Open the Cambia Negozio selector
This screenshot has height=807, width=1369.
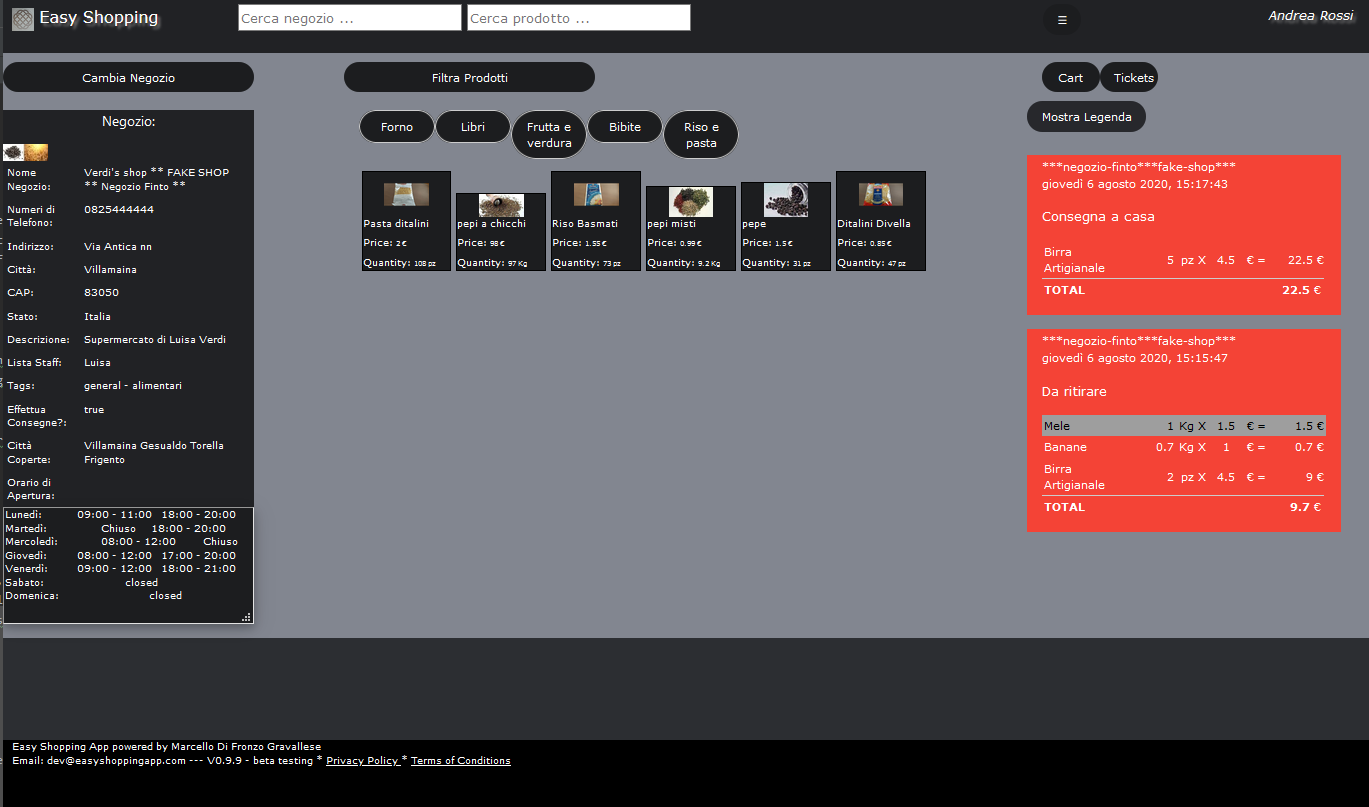tap(128, 77)
